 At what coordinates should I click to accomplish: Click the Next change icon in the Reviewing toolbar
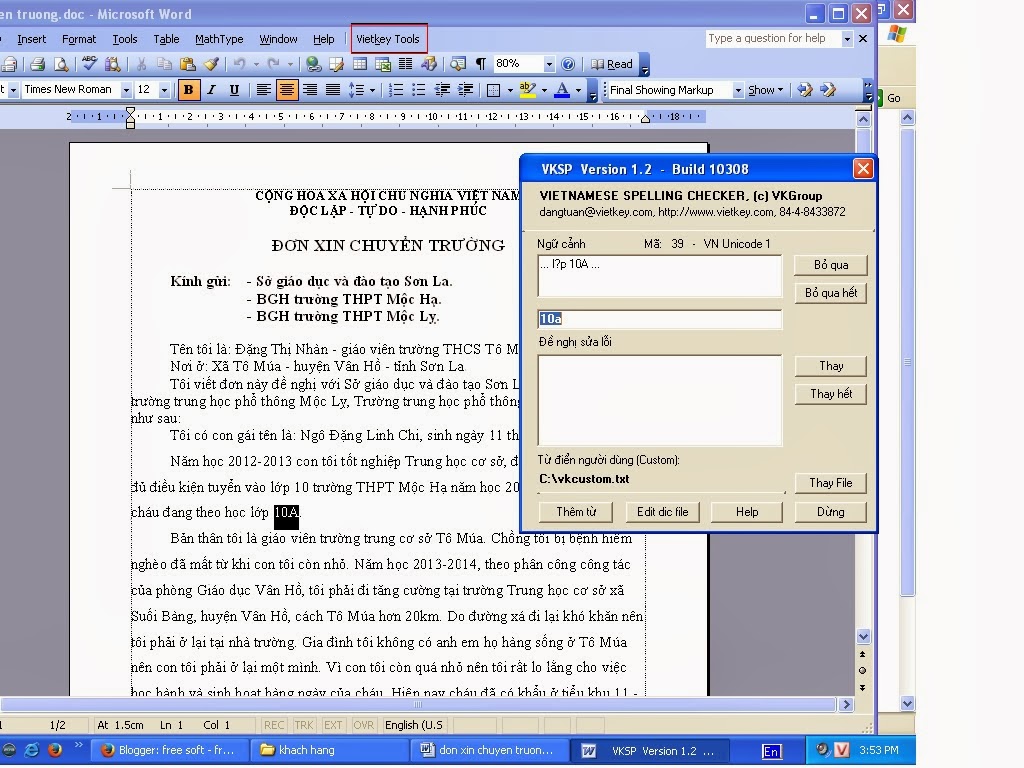(x=828, y=90)
